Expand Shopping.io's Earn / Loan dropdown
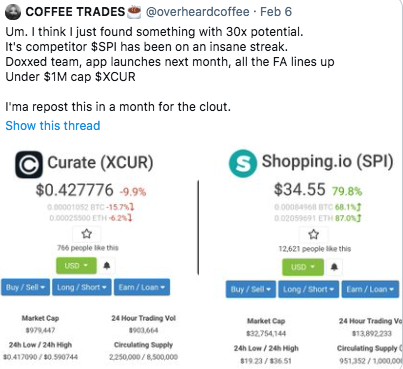This screenshot has width=403, height=369. coord(370,289)
